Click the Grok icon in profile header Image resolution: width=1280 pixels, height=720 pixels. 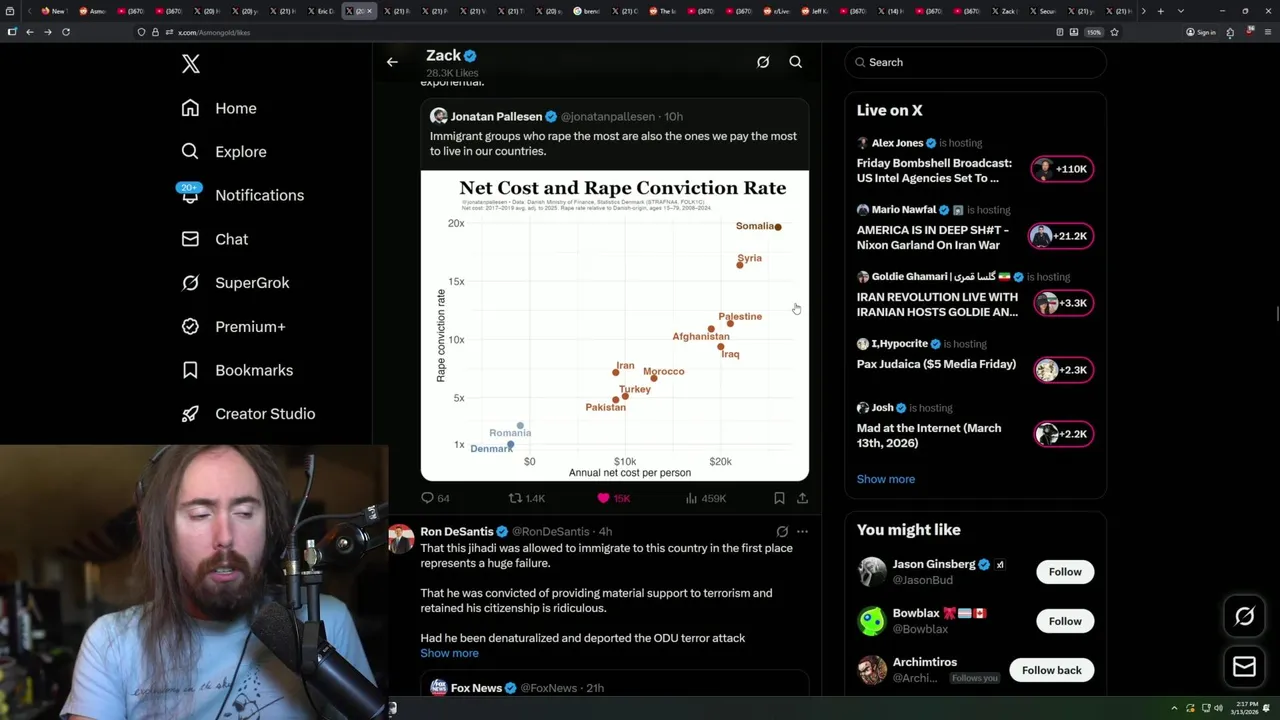pyautogui.click(x=763, y=62)
